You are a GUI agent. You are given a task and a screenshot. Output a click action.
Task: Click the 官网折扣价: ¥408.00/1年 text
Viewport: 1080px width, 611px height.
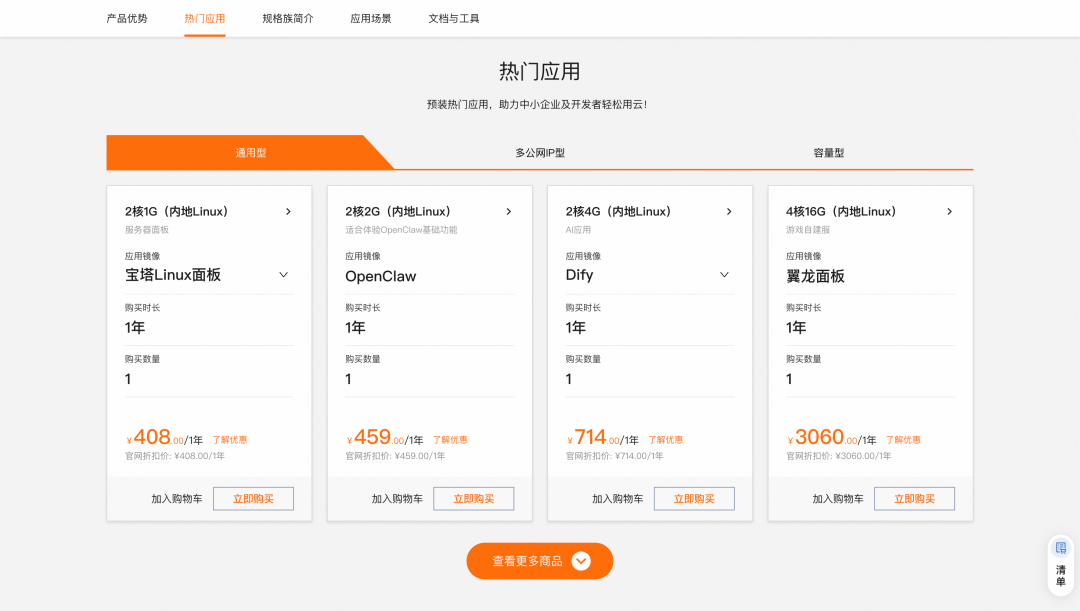point(175,456)
